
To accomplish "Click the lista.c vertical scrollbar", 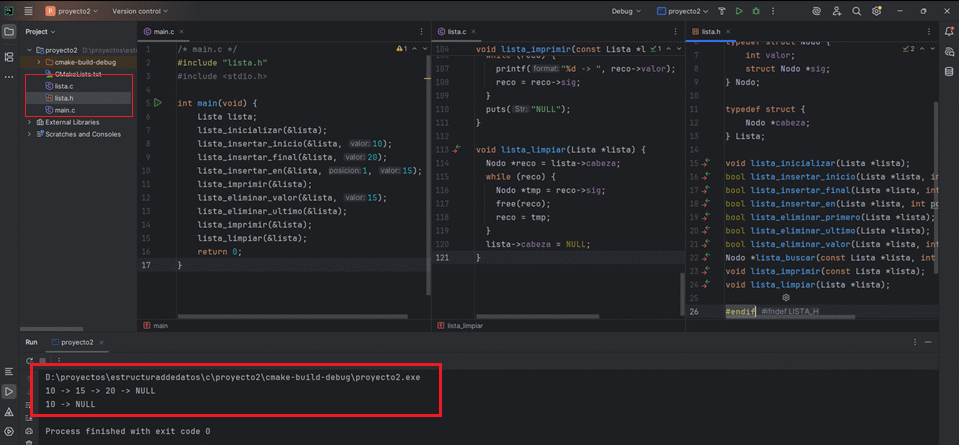I will [x=682, y=293].
